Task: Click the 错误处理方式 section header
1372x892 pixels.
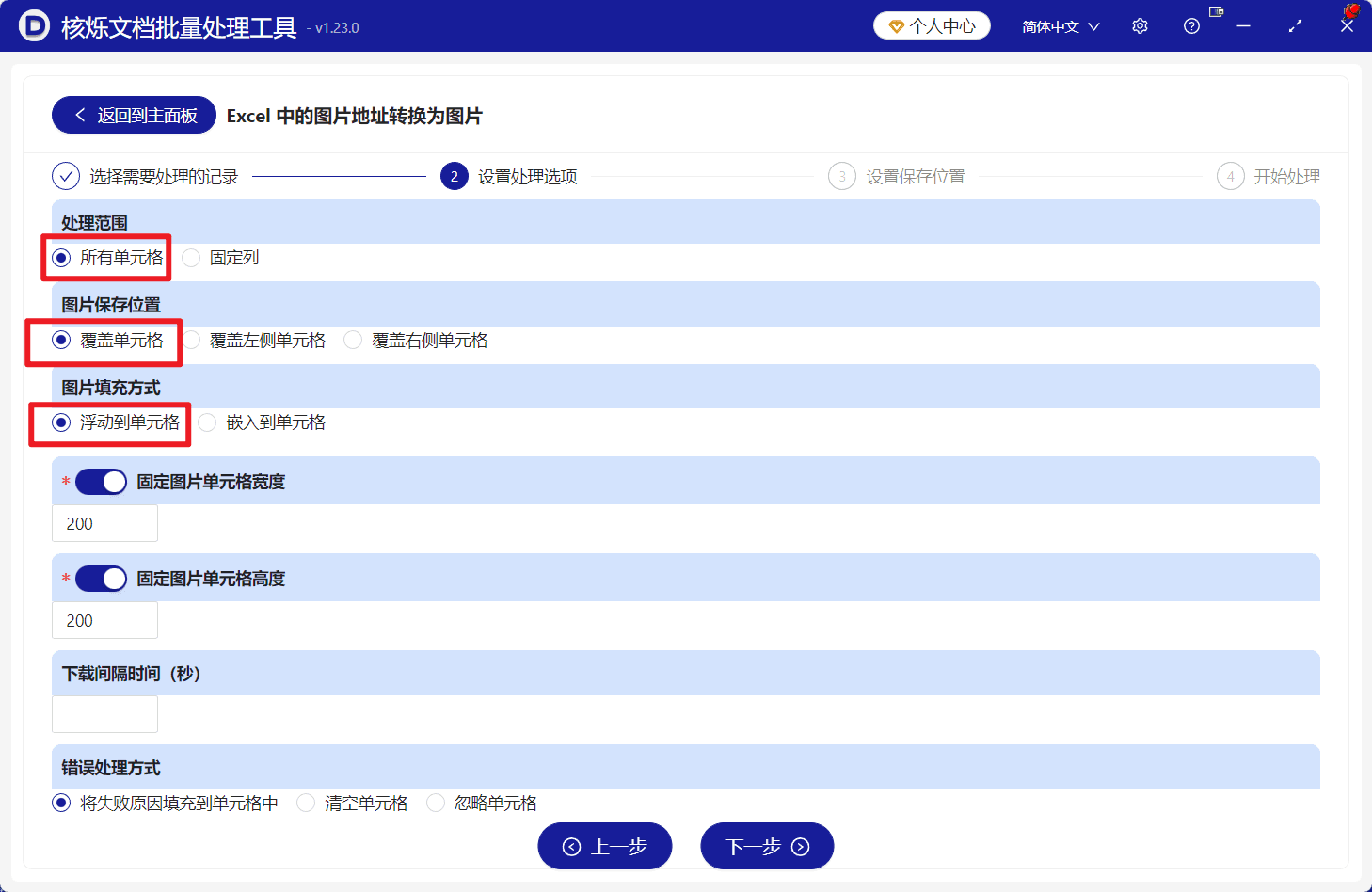Action: tap(686, 767)
